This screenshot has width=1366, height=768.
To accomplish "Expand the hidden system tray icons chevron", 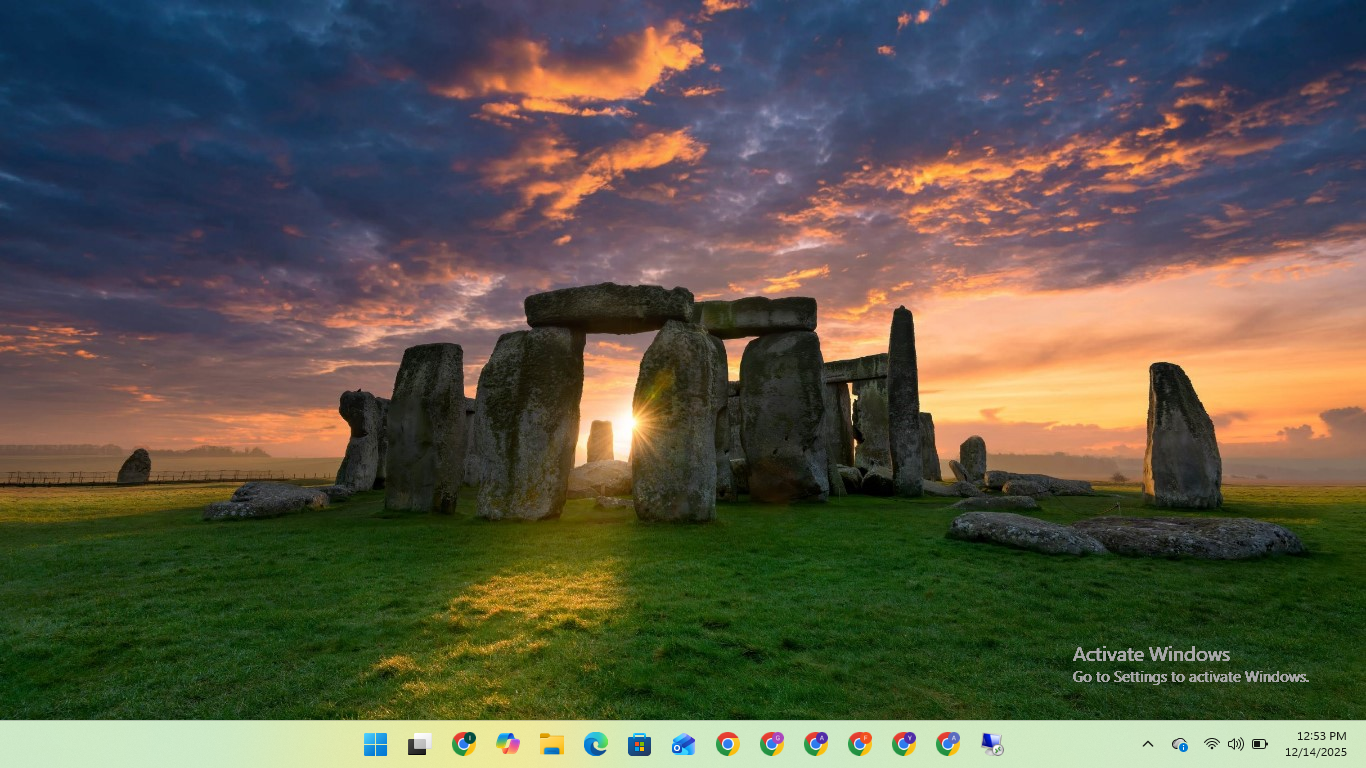I will [1148, 744].
